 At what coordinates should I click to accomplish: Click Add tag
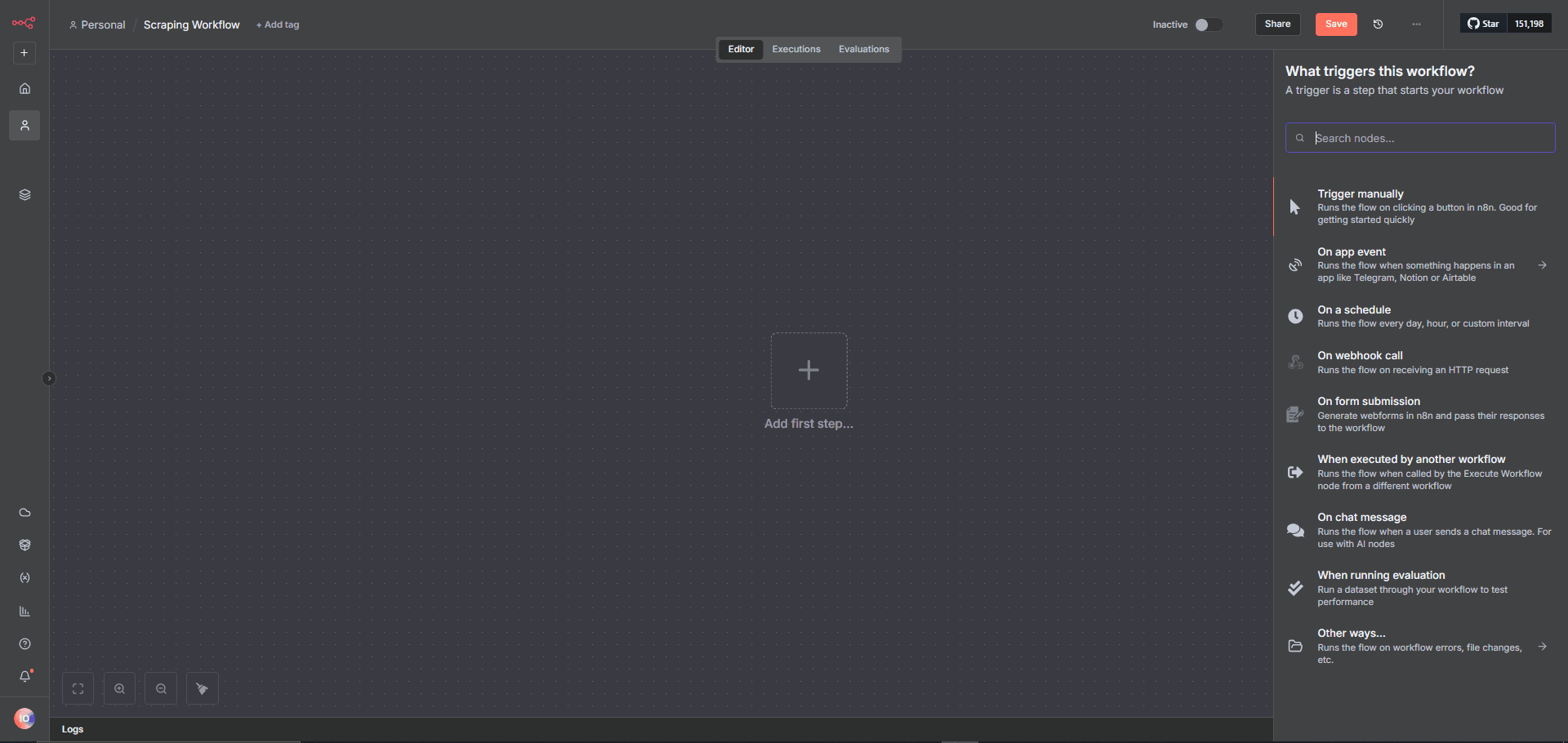278,25
